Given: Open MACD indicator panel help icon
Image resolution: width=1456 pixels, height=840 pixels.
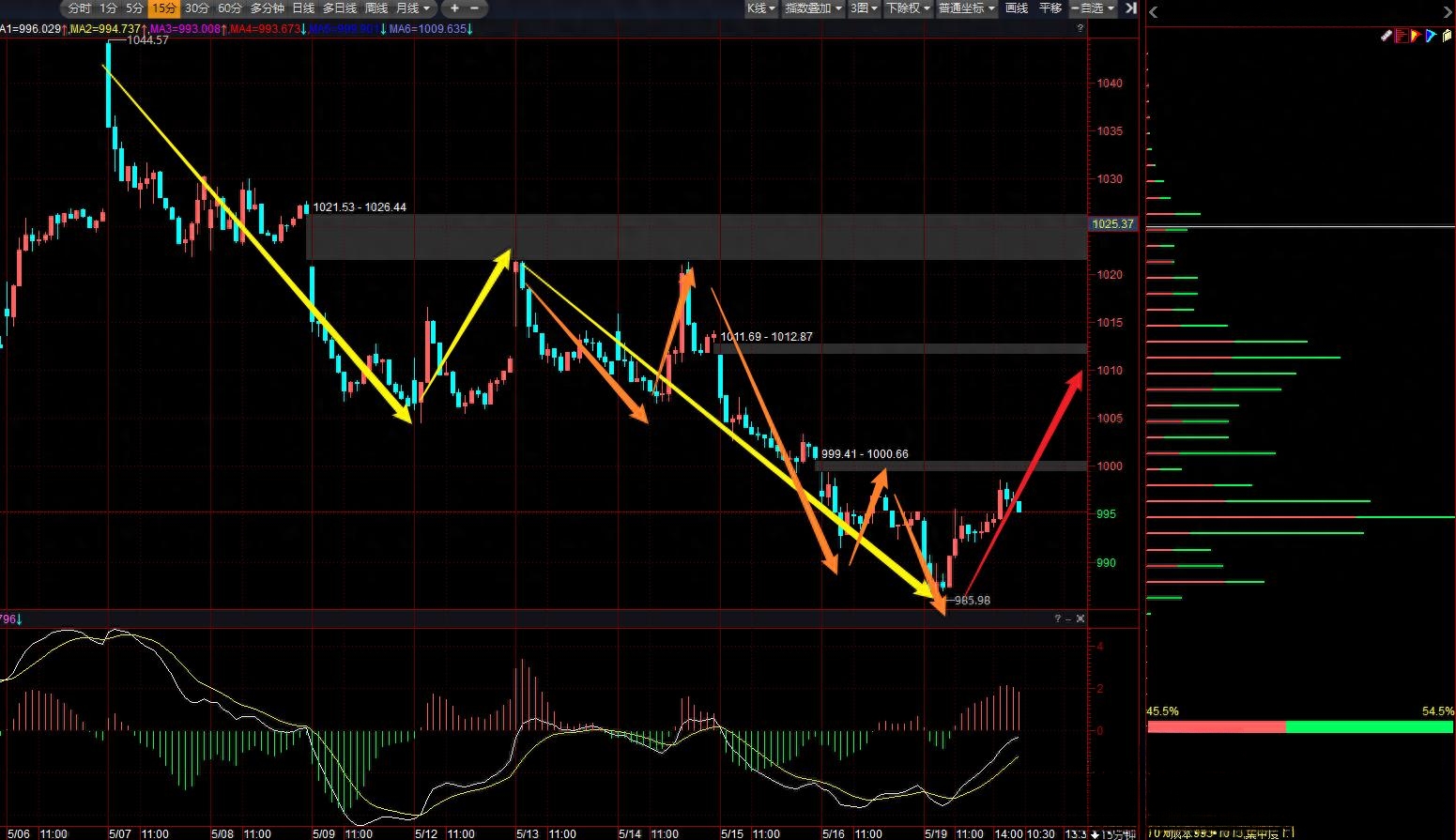Looking at the screenshot, I should 1057,619.
